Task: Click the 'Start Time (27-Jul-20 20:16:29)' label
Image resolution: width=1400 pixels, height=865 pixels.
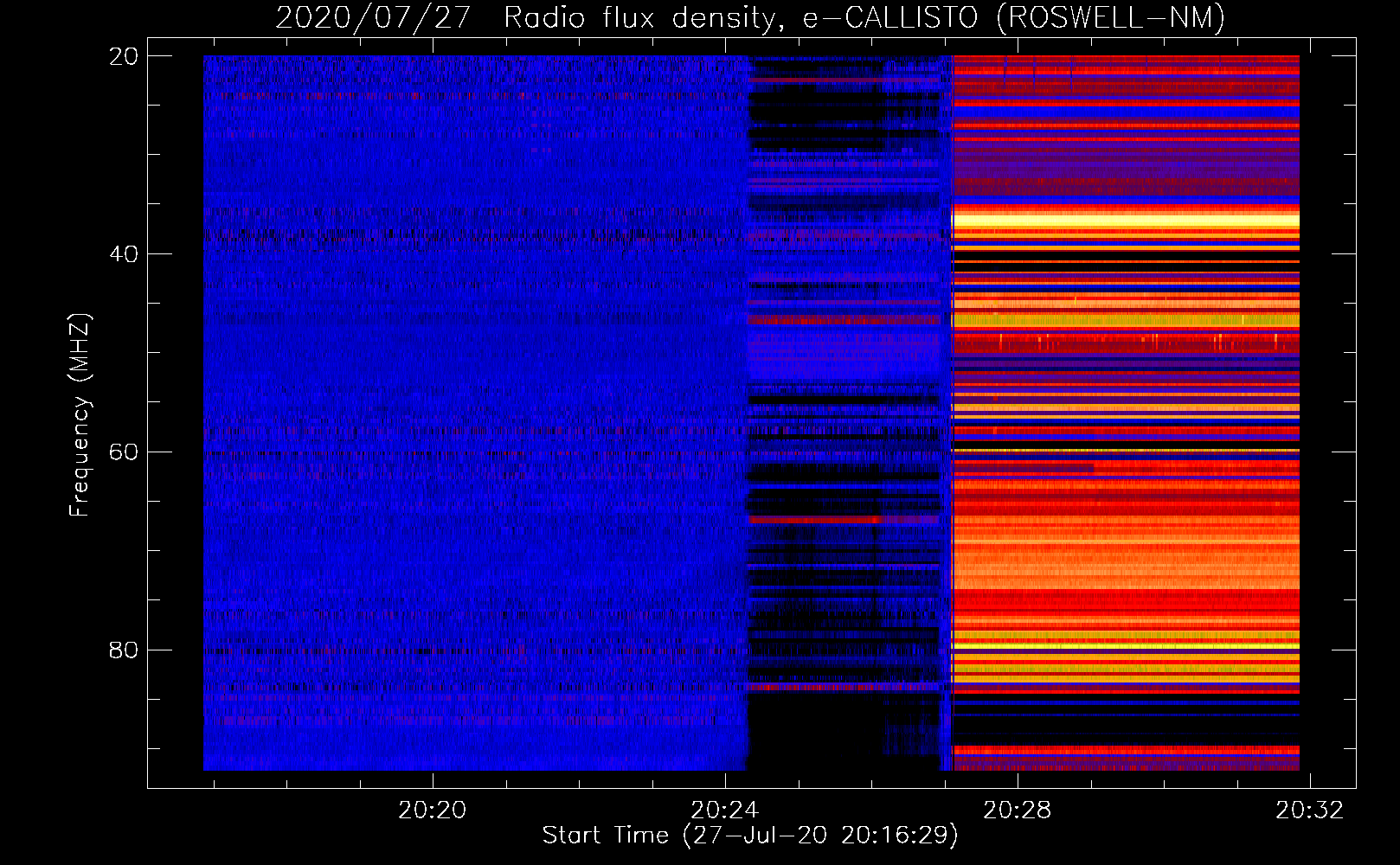Action: (x=750, y=836)
